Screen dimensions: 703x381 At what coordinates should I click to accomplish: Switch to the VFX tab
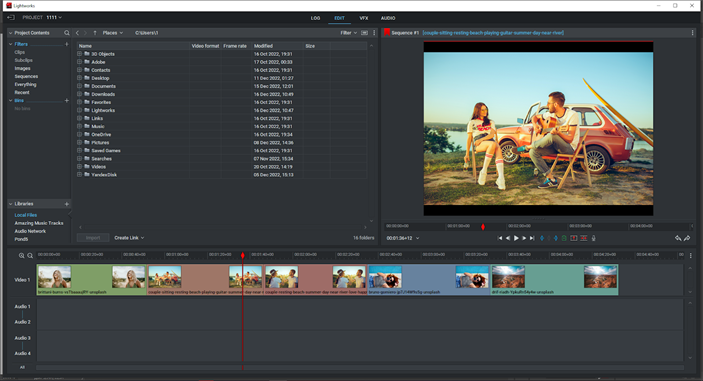coord(364,18)
